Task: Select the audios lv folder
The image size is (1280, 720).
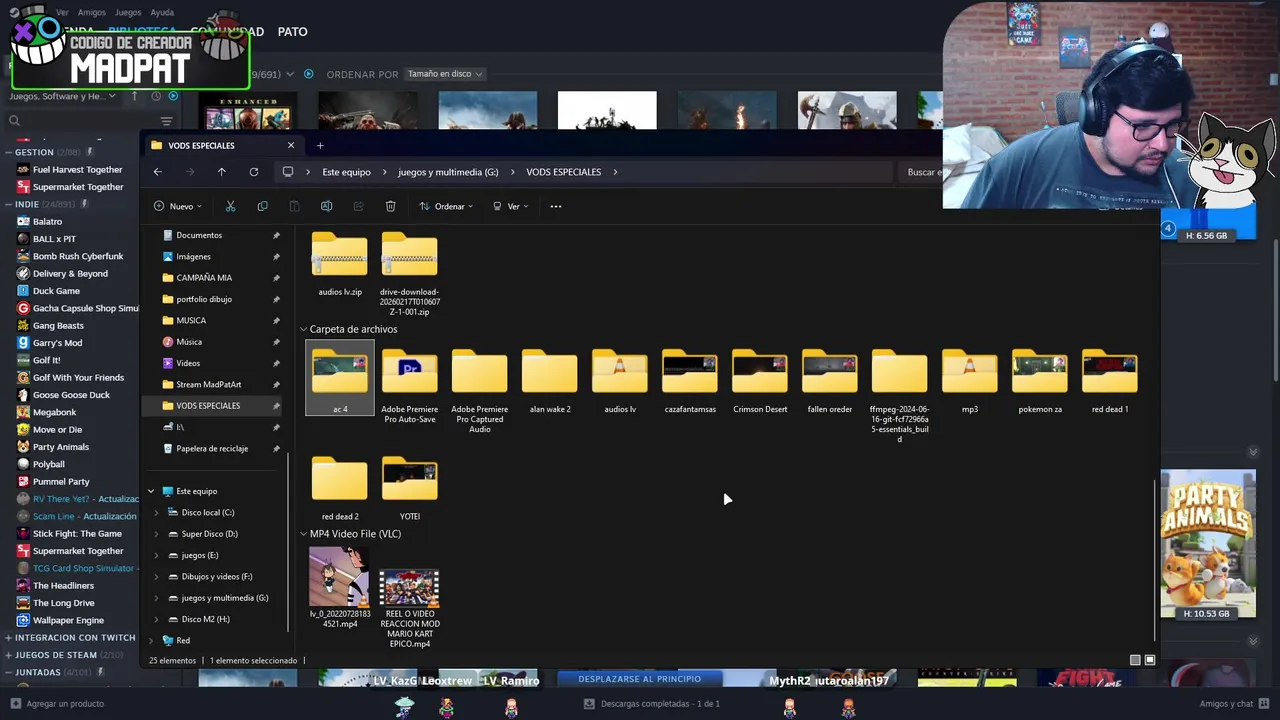Action: click(x=620, y=380)
